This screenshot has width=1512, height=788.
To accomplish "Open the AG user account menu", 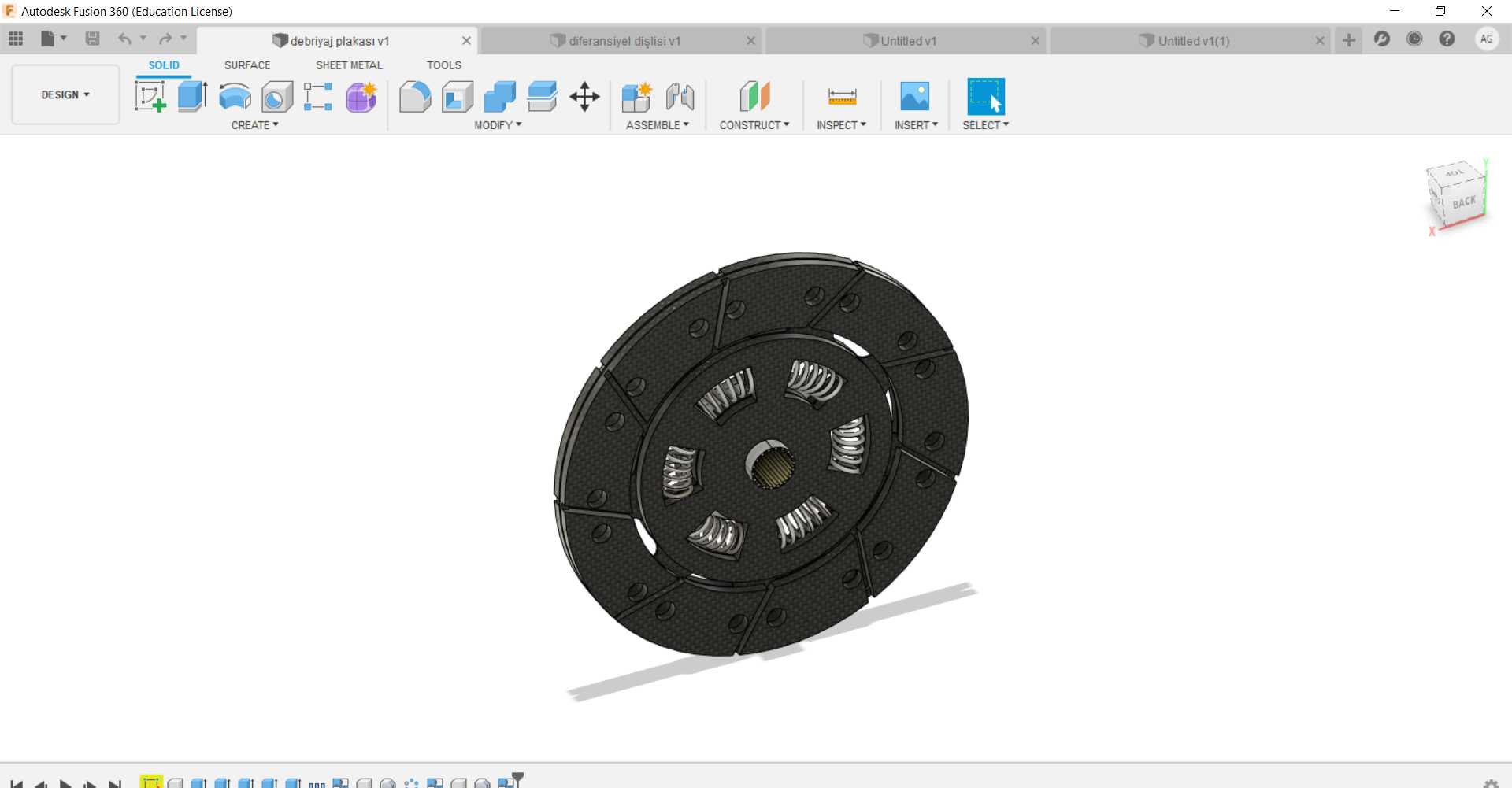I will pos(1487,39).
